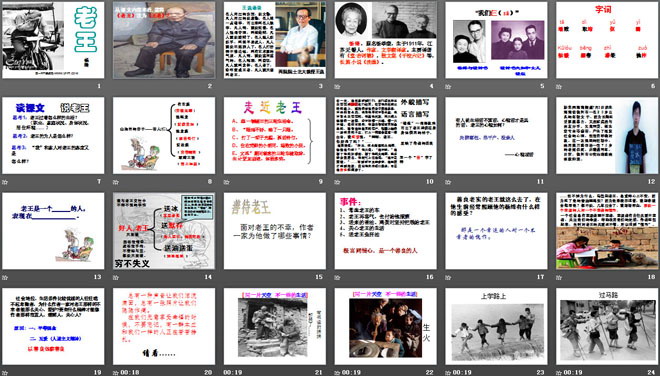Click the animation star icon under slide 10
Image resolution: width=660 pixels, height=376 pixels.
[337, 182]
